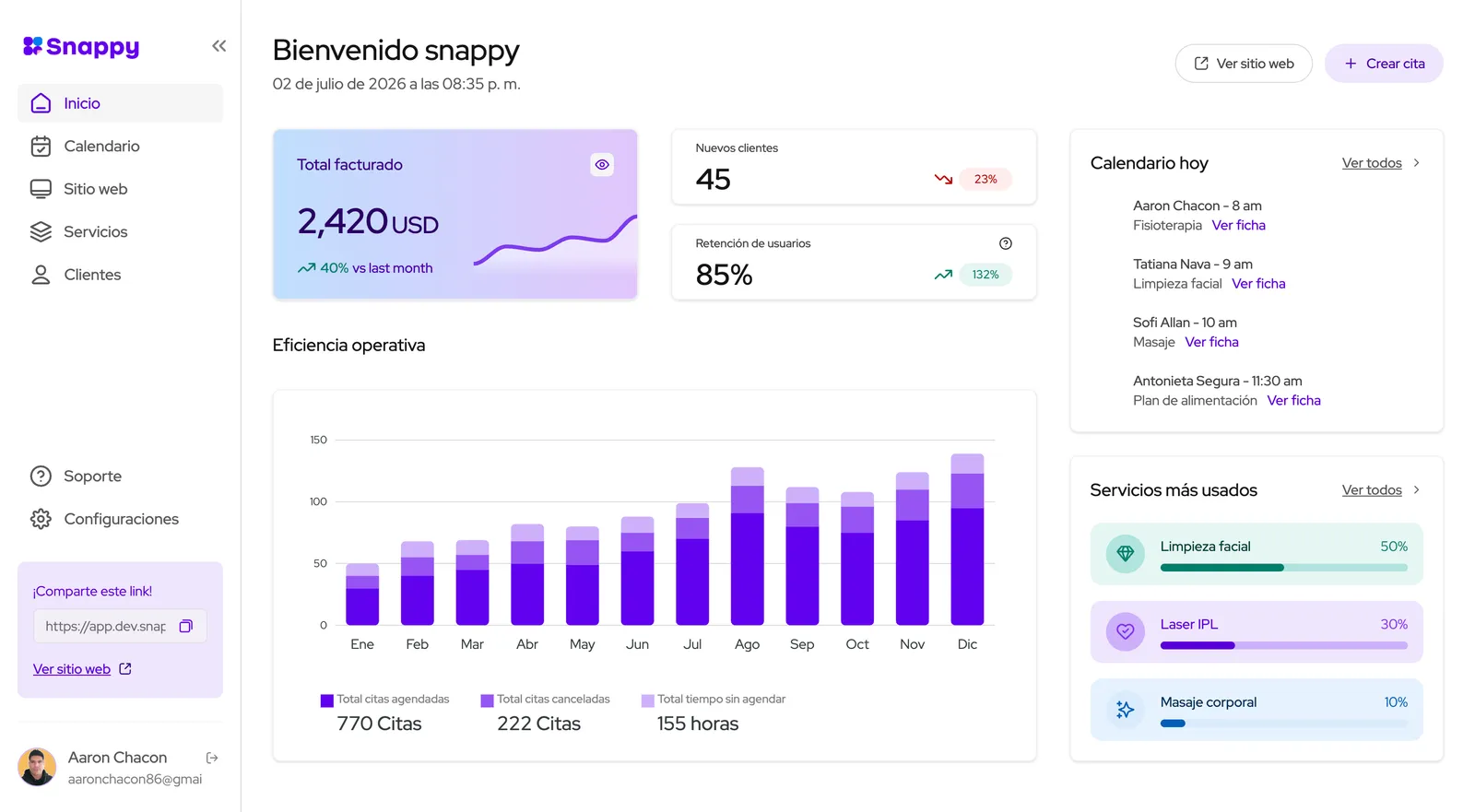Expand Servicios más usados with chevron arrow
The image size is (1475, 812).
point(1417,490)
